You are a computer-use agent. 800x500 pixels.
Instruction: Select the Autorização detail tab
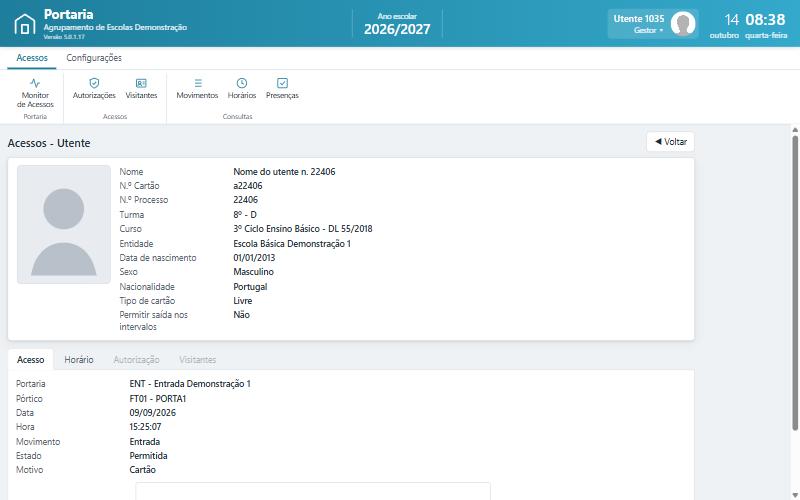[136, 360]
